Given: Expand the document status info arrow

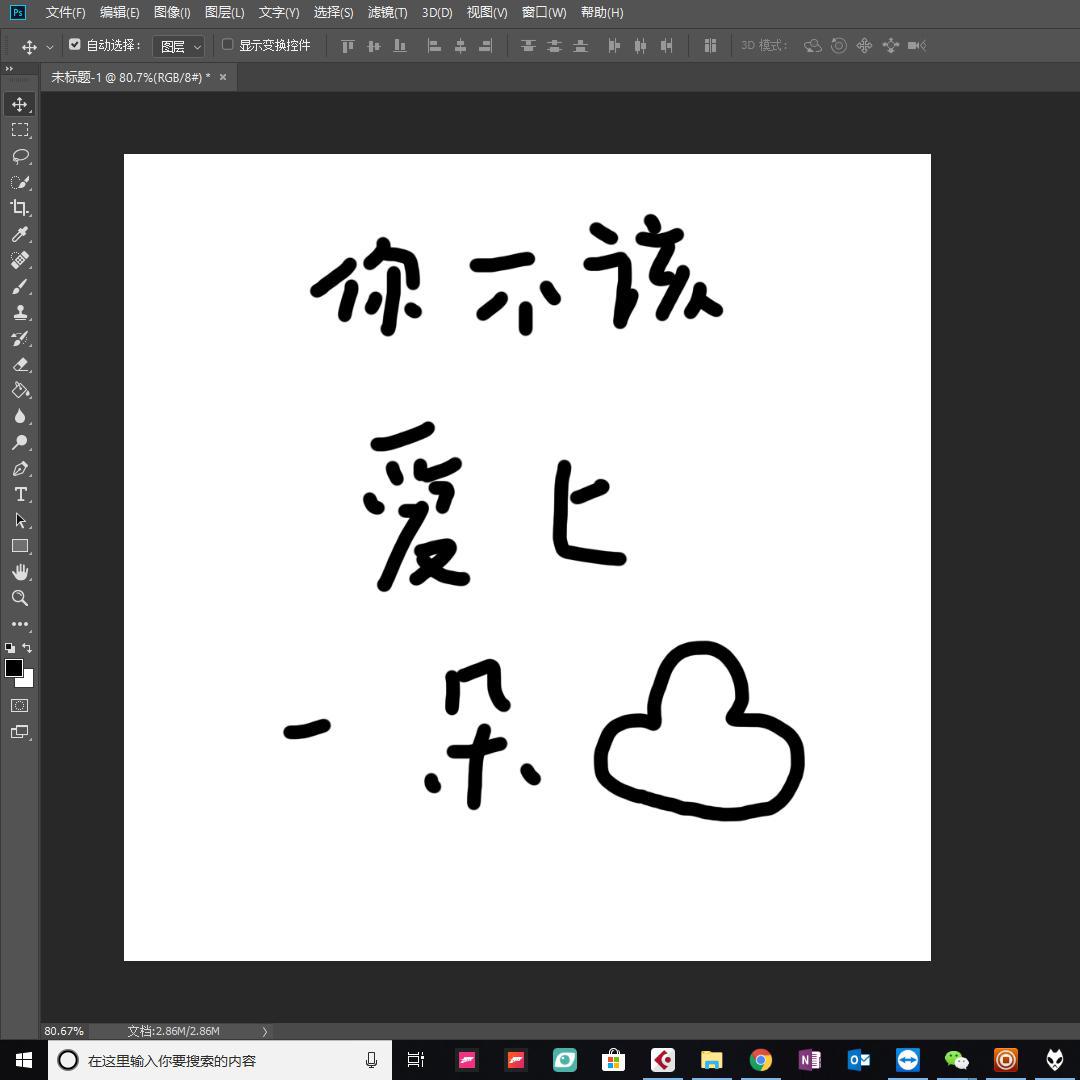Looking at the screenshot, I should click(264, 1031).
